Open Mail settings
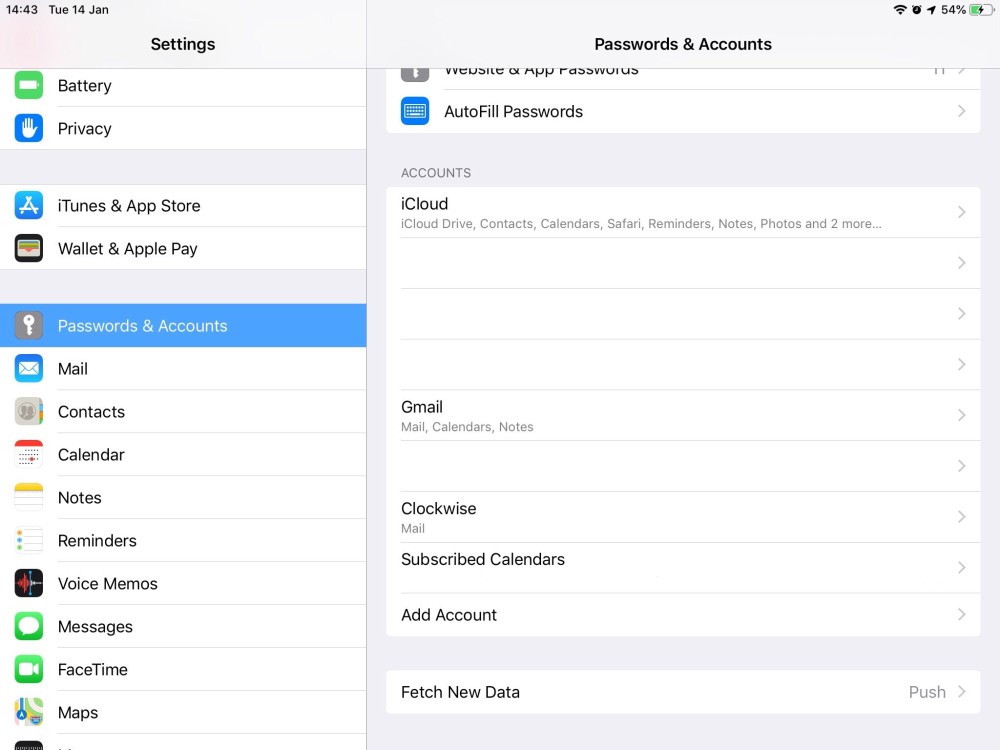This screenshot has width=1000, height=750. pos(183,369)
